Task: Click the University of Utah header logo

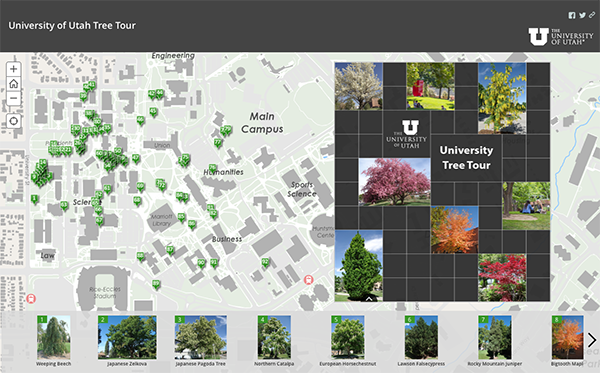Action: point(561,37)
